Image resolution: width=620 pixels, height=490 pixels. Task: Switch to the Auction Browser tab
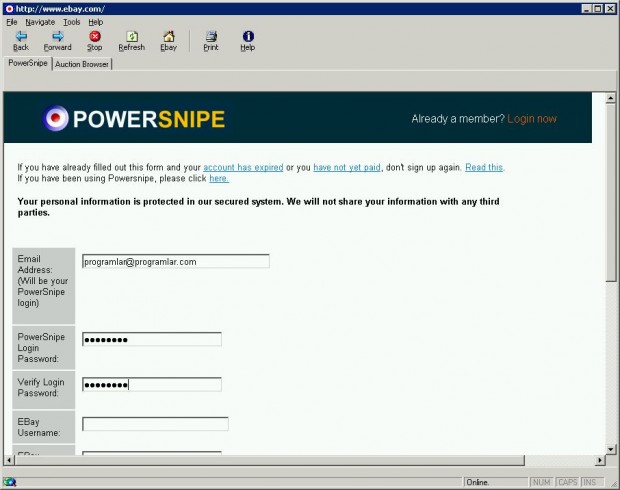82,64
